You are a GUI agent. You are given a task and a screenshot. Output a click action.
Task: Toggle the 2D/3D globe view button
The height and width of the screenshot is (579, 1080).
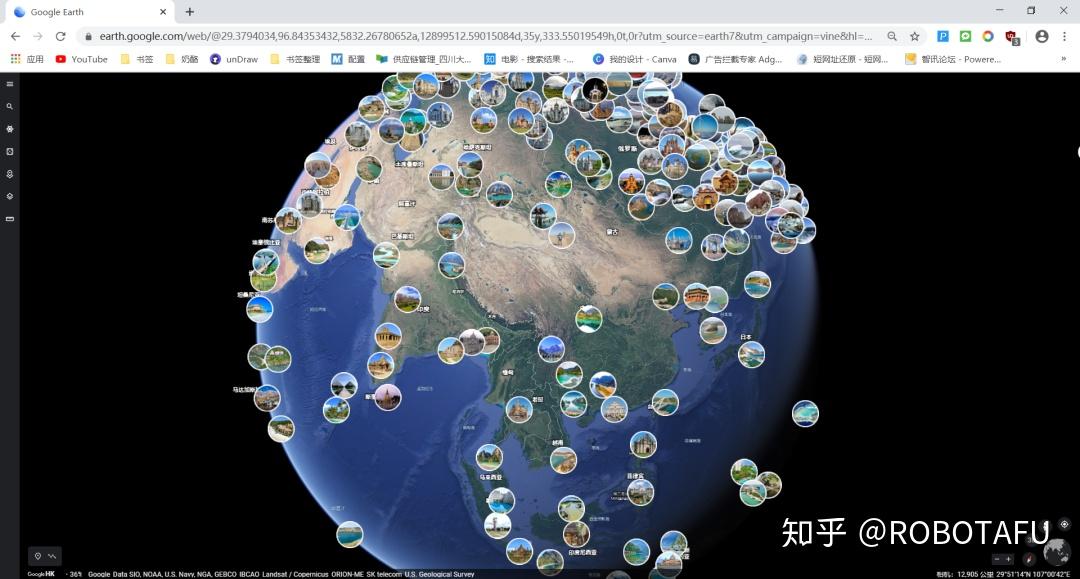[1056, 551]
